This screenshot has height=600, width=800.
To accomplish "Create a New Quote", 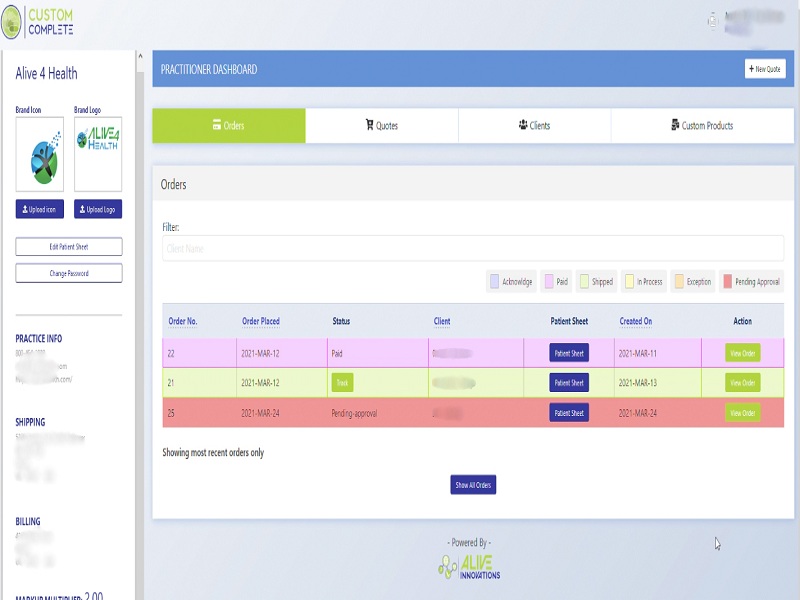I will pyautogui.click(x=765, y=69).
